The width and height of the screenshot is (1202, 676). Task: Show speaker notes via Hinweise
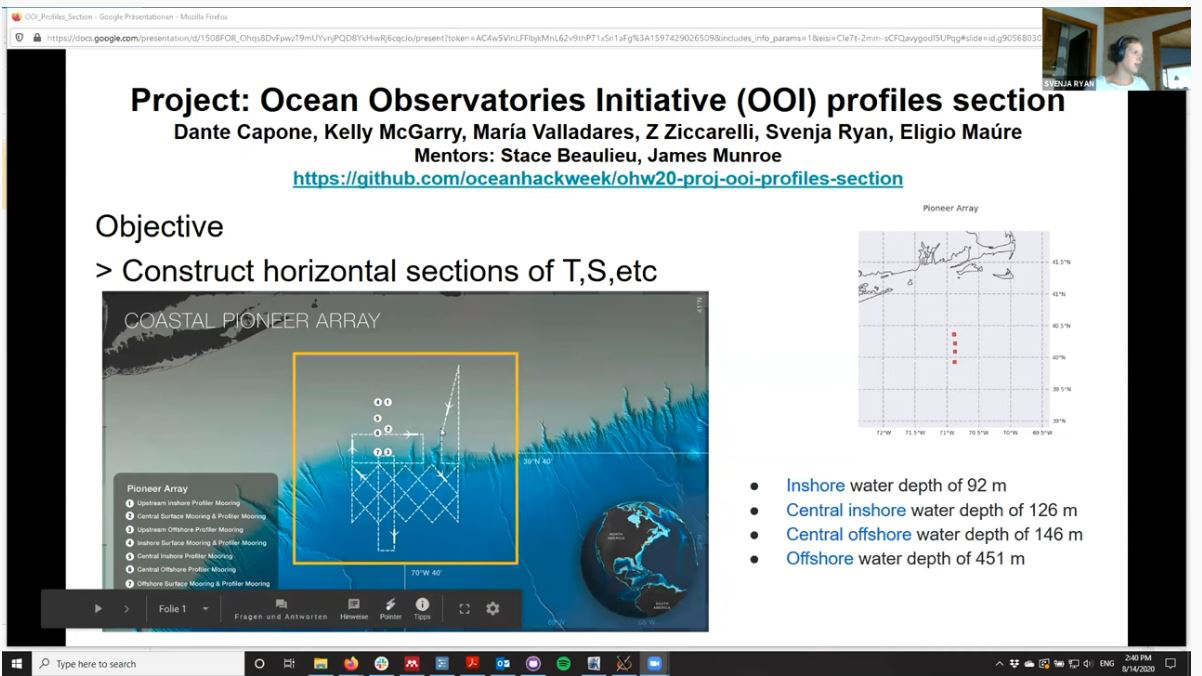tap(353, 608)
